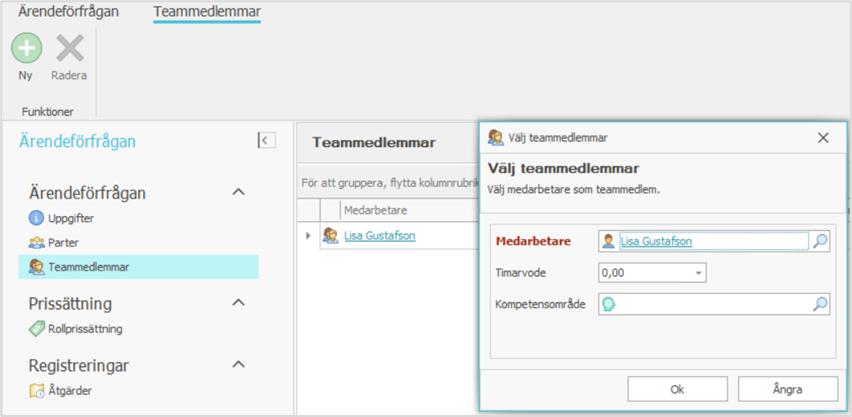Viewport: 852px width, 417px height.
Task: Open Rollprissättning in the sidebar
Action: pyautogui.click(x=85, y=328)
